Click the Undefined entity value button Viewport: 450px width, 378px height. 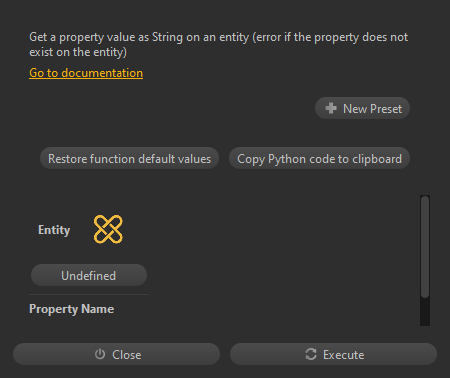coord(89,275)
